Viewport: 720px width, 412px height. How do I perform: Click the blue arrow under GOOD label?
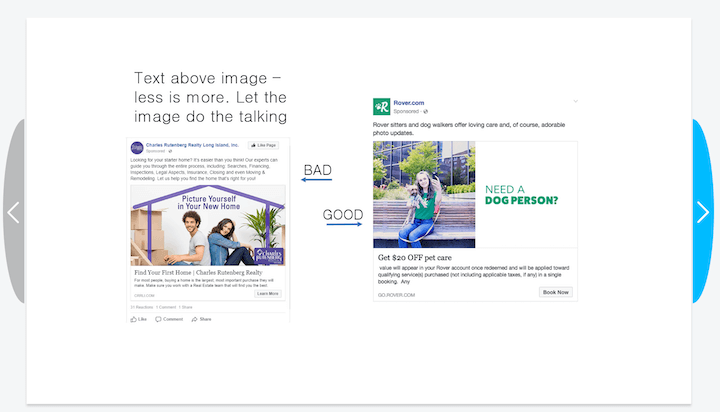(343, 225)
